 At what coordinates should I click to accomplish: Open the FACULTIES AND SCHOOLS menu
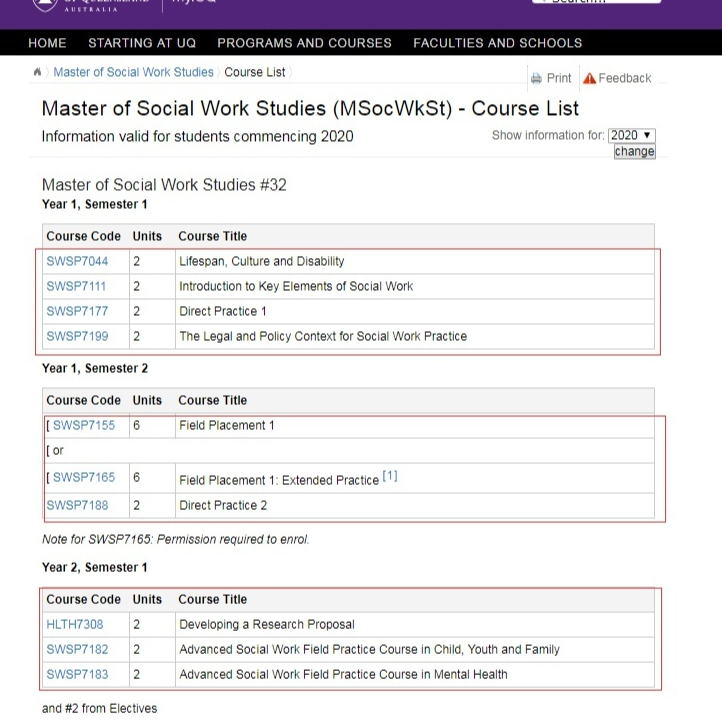click(x=497, y=43)
